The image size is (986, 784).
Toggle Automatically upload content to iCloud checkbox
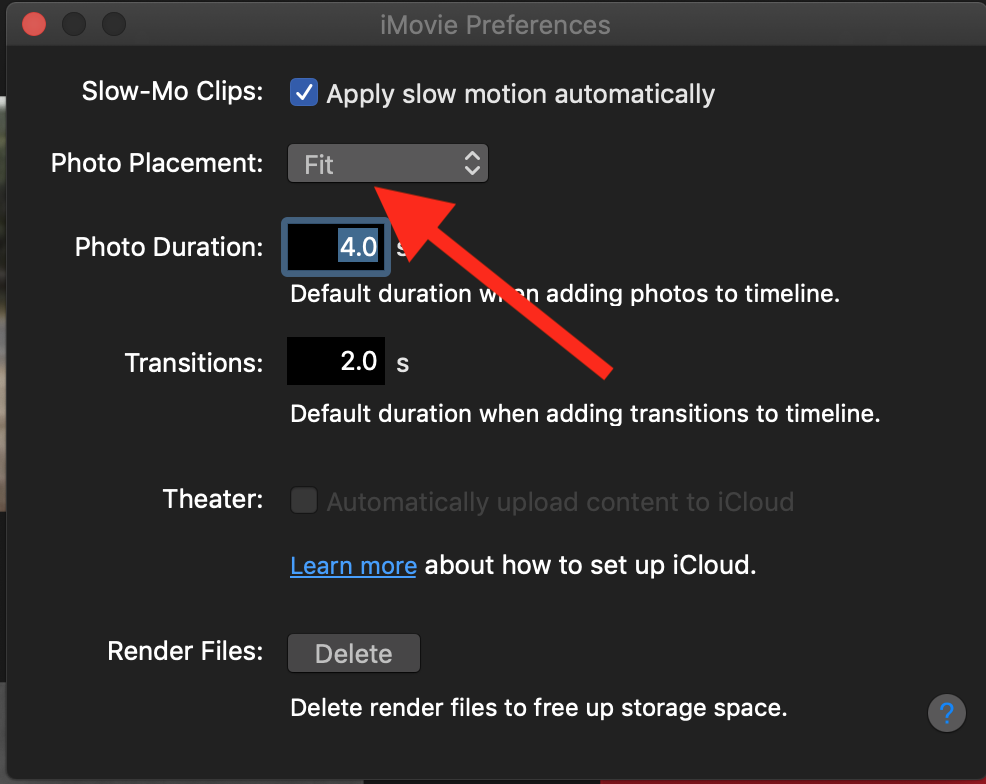click(304, 500)
